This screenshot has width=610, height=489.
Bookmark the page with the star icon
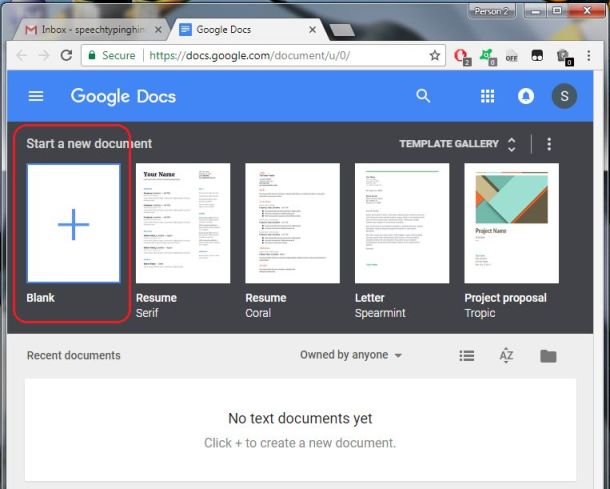tap(435, 56)
